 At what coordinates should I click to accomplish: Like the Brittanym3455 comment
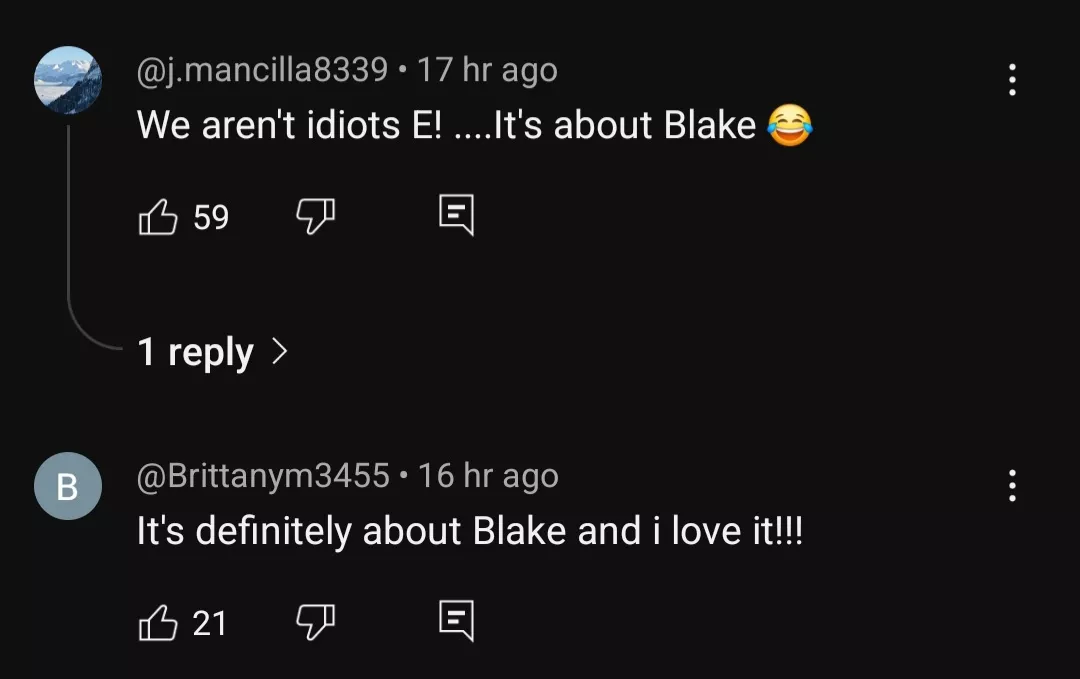coord(157,623)
